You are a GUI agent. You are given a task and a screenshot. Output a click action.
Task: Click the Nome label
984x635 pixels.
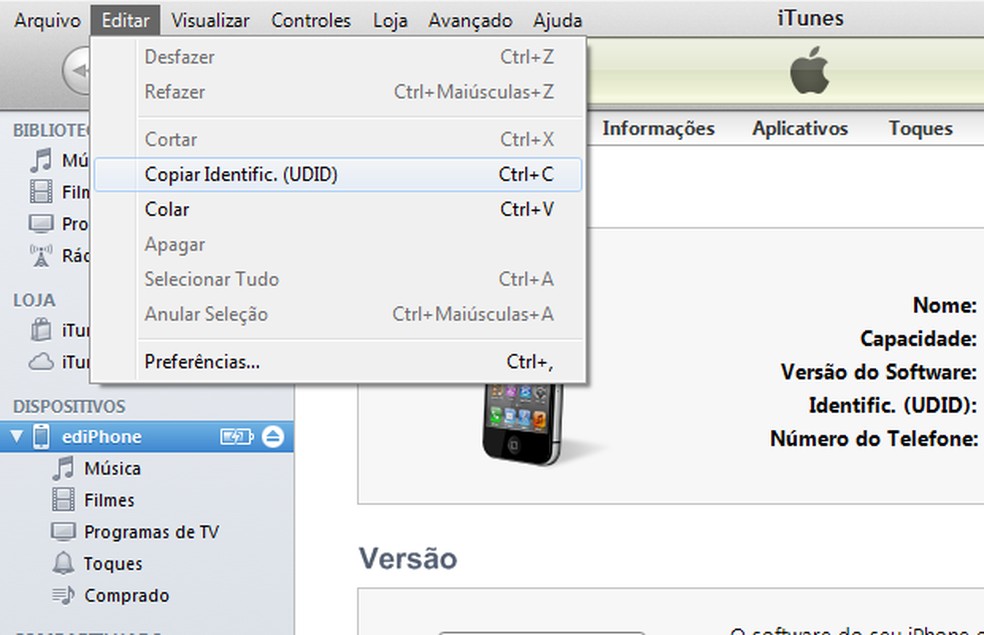[944, 306]
